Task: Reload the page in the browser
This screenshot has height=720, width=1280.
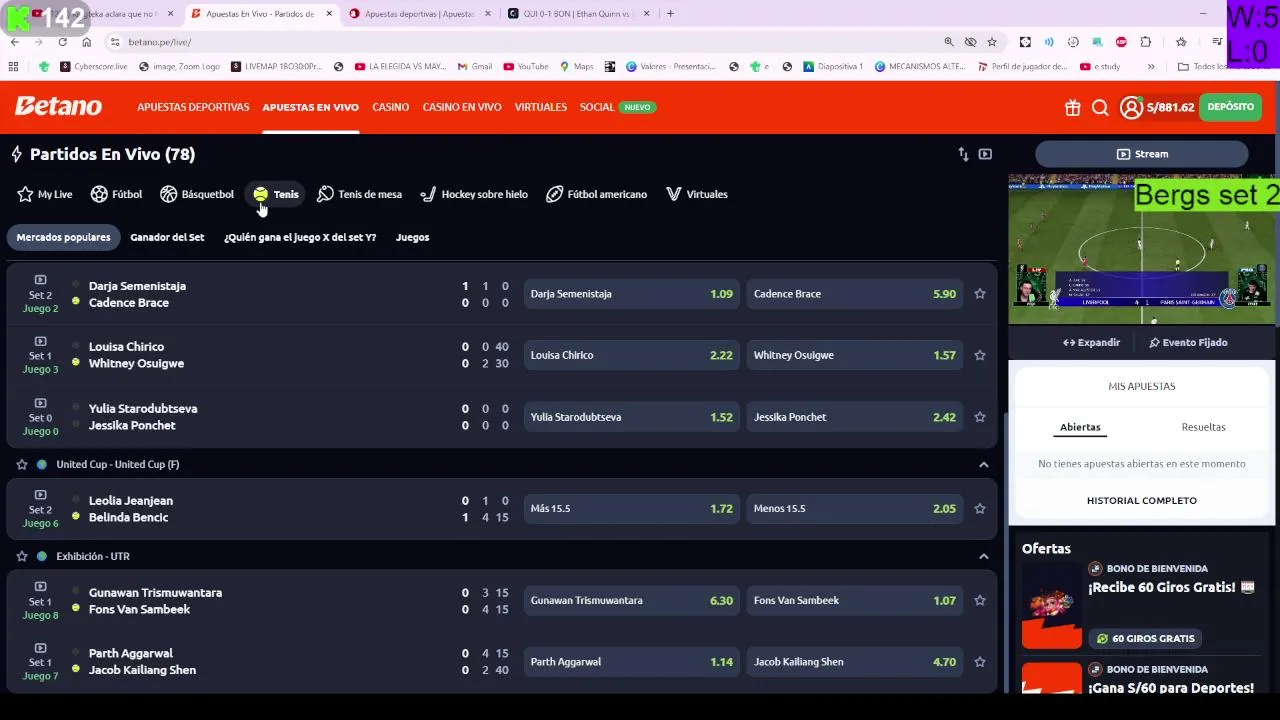Action: click(62, 42)
